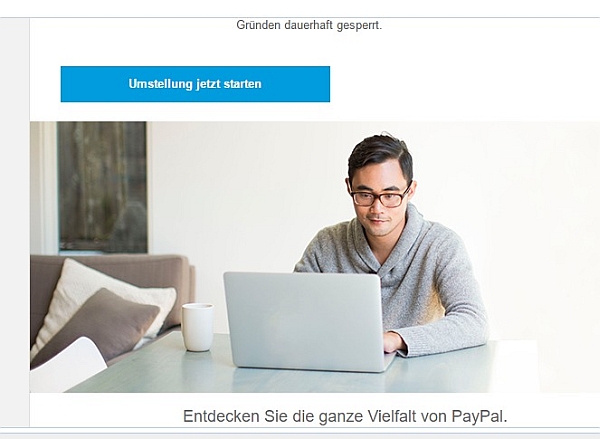
Task: Click the 'Gründen dauerhaft gesperrt.' text line
Action: pyautogui.click(x=309, y=25)
